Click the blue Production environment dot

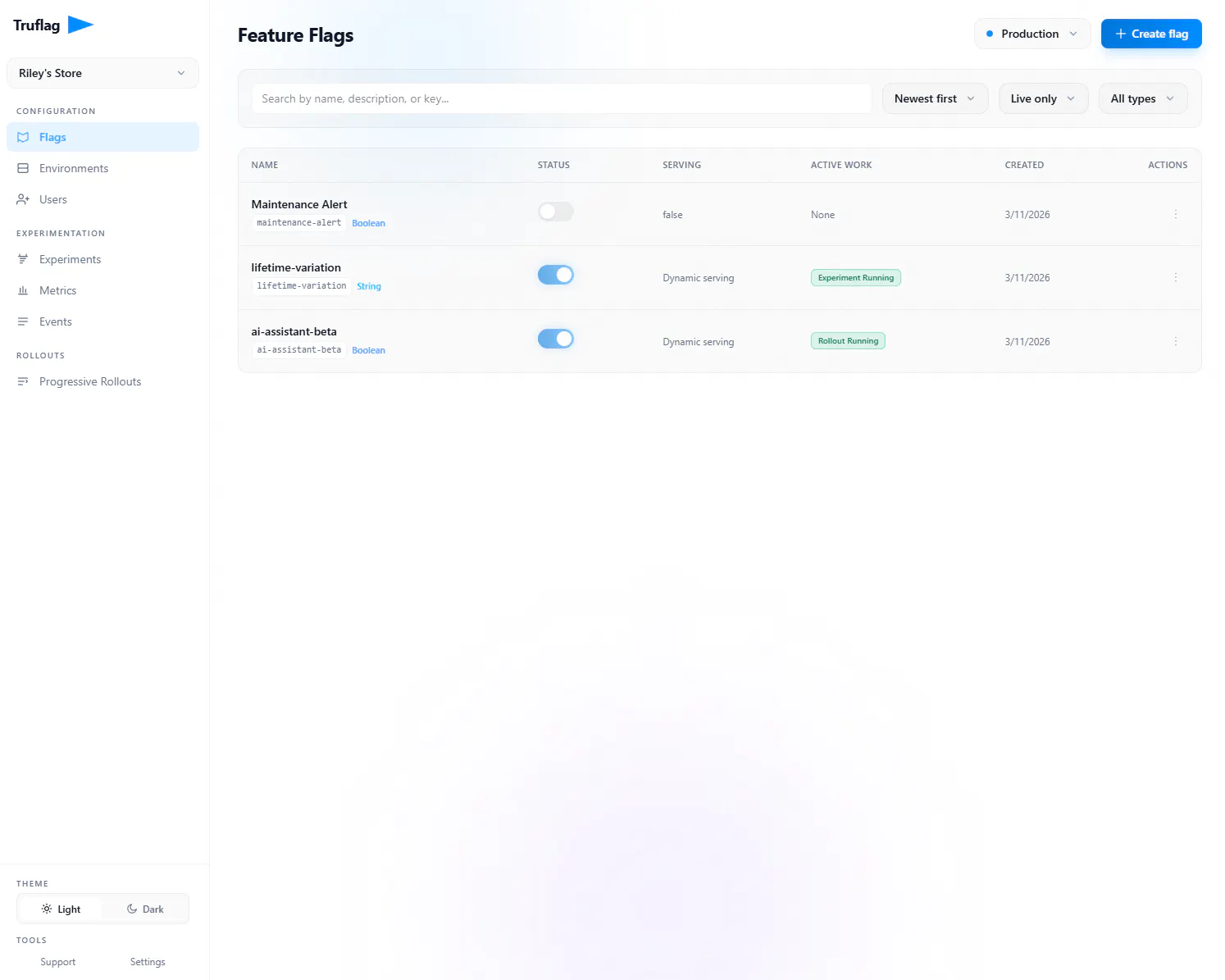[x=990, y=34]
